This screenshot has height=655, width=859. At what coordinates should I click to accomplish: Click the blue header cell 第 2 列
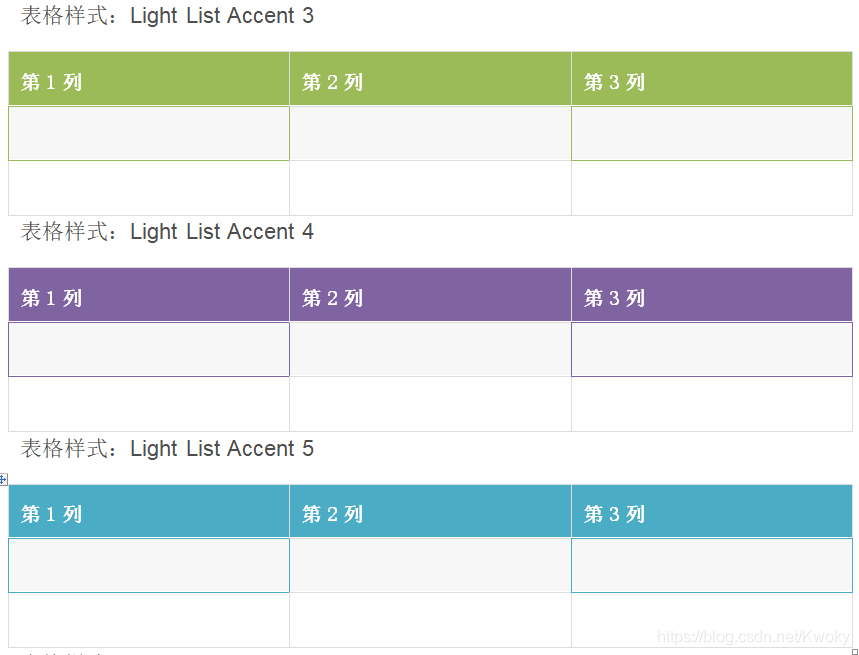coord(430,512)
